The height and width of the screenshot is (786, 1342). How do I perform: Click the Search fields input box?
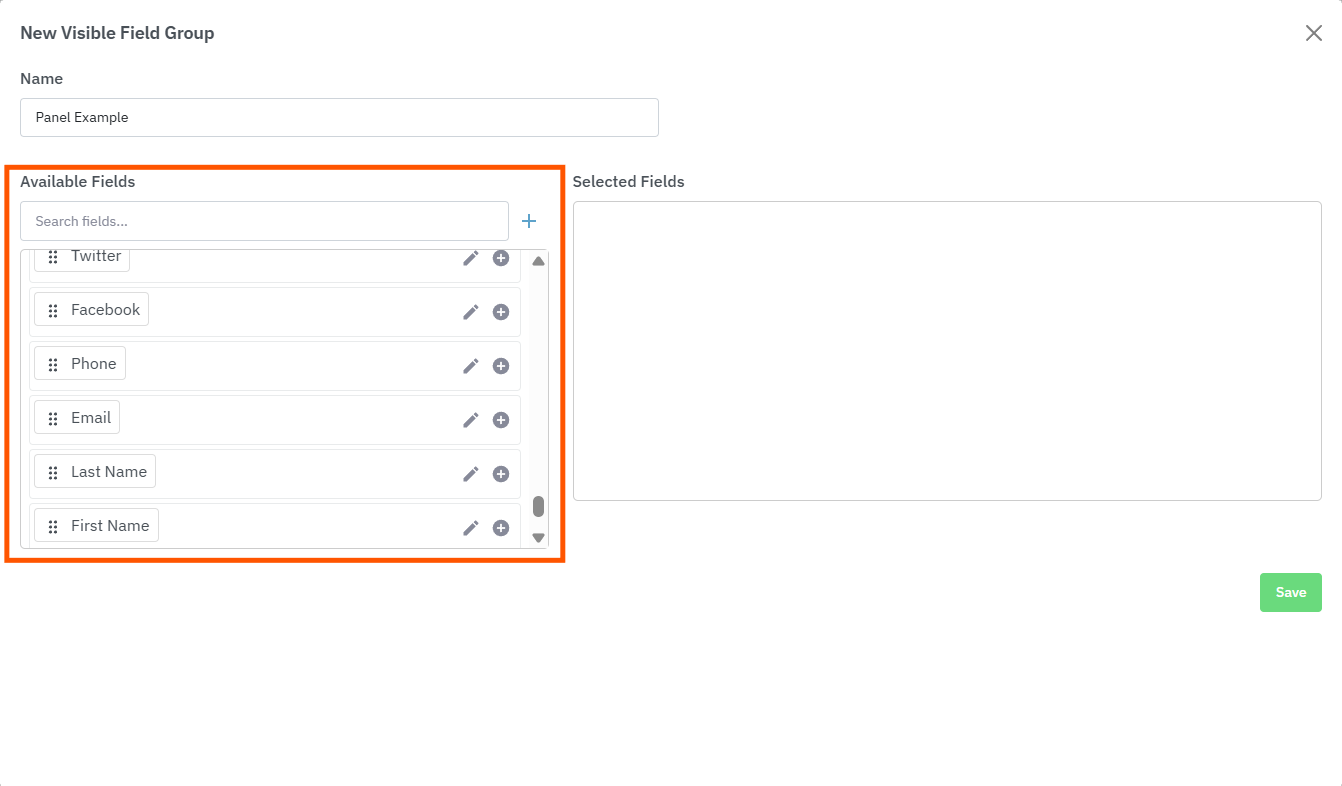(x=264, y=221)
